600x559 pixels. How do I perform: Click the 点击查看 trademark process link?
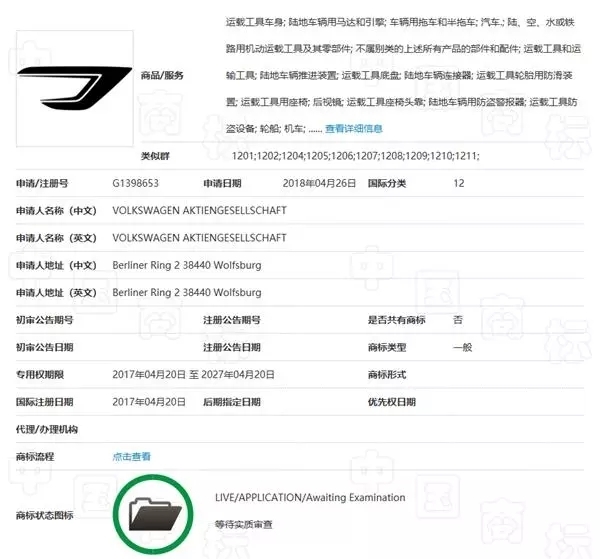pos(131,456)
